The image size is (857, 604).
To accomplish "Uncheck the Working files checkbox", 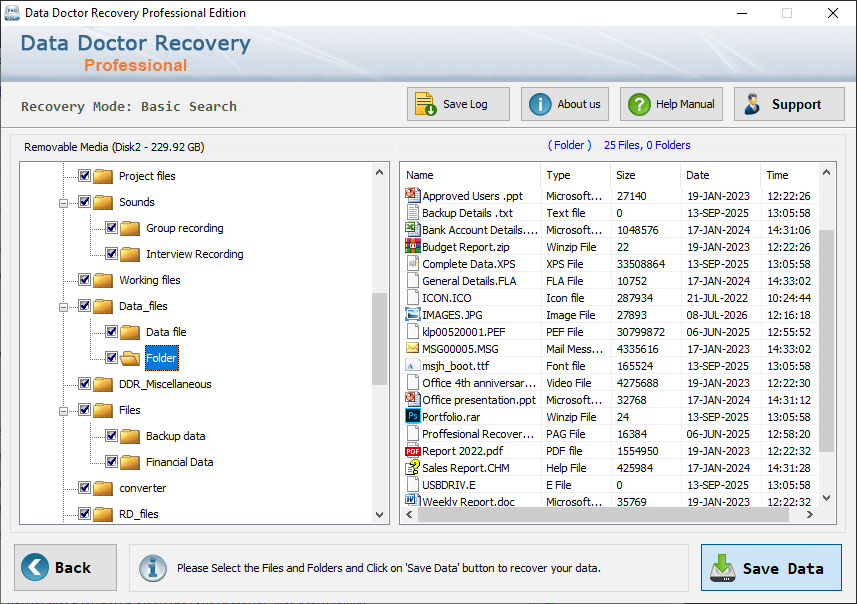I will pos(84,279).
